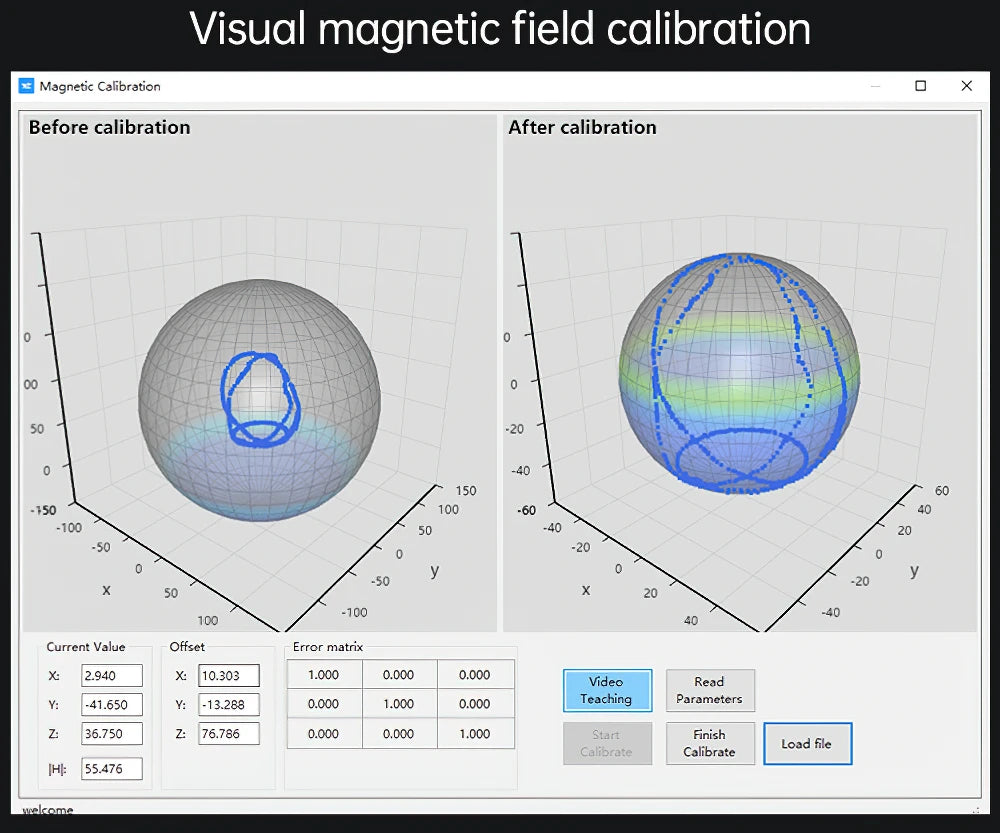1000x833 pixels.
Task: Select the top-left Error matrix cell
Action: 323,675
